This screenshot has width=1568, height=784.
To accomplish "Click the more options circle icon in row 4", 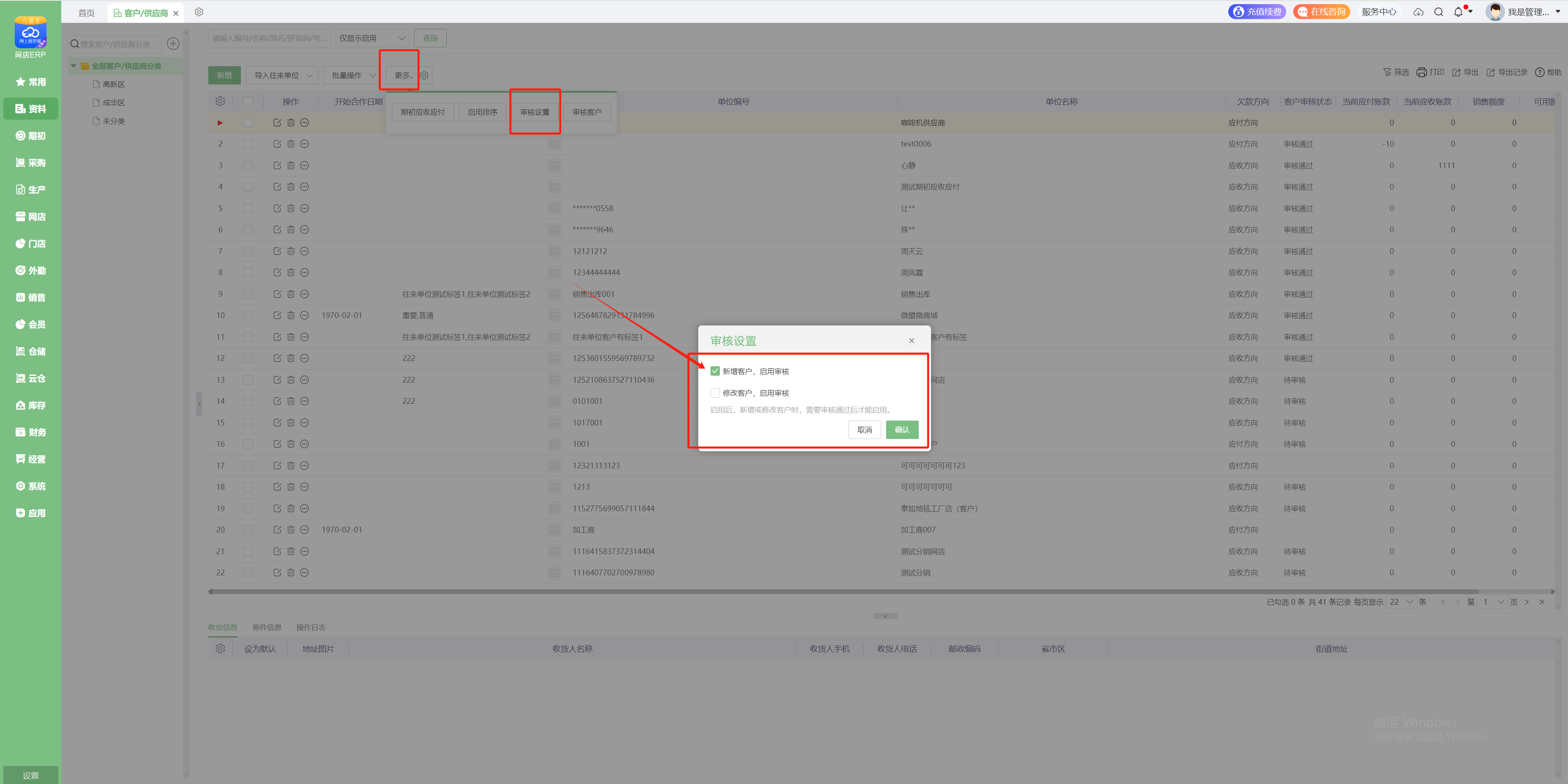I will (x=304, y=187).
